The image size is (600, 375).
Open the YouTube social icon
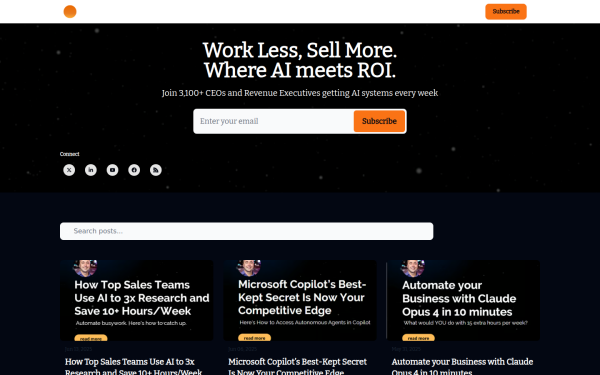click(x=112, y=170)
